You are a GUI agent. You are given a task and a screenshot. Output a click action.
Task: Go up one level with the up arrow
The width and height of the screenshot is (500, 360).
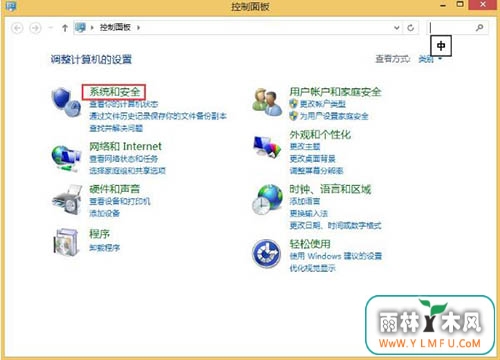[65, 28]
